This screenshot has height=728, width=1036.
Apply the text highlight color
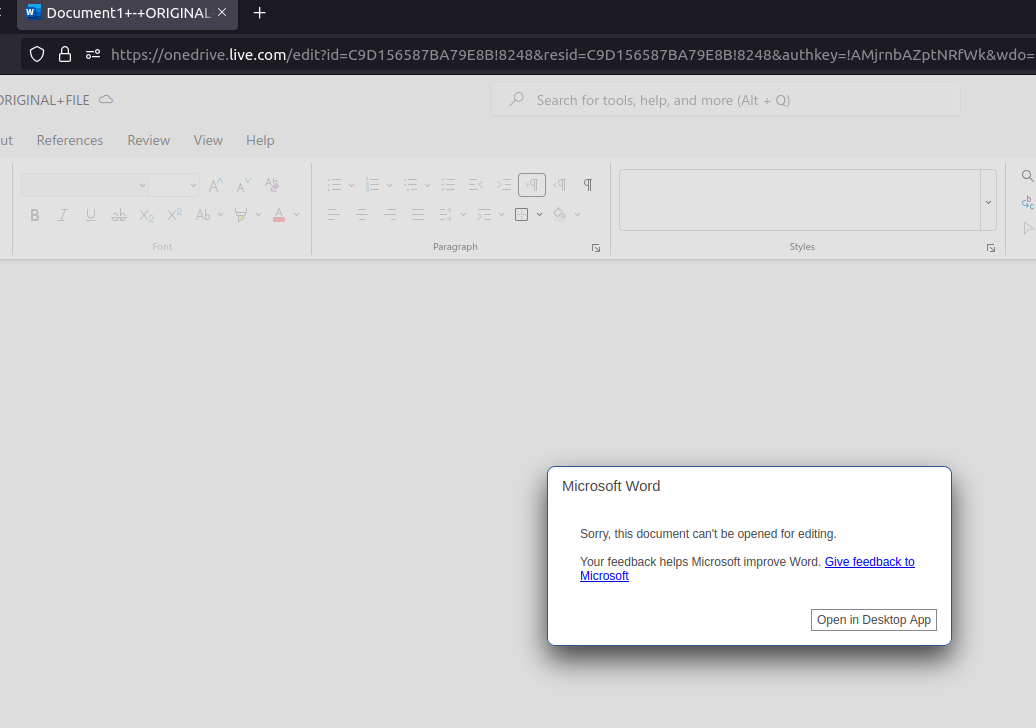(x=241, y=215)
